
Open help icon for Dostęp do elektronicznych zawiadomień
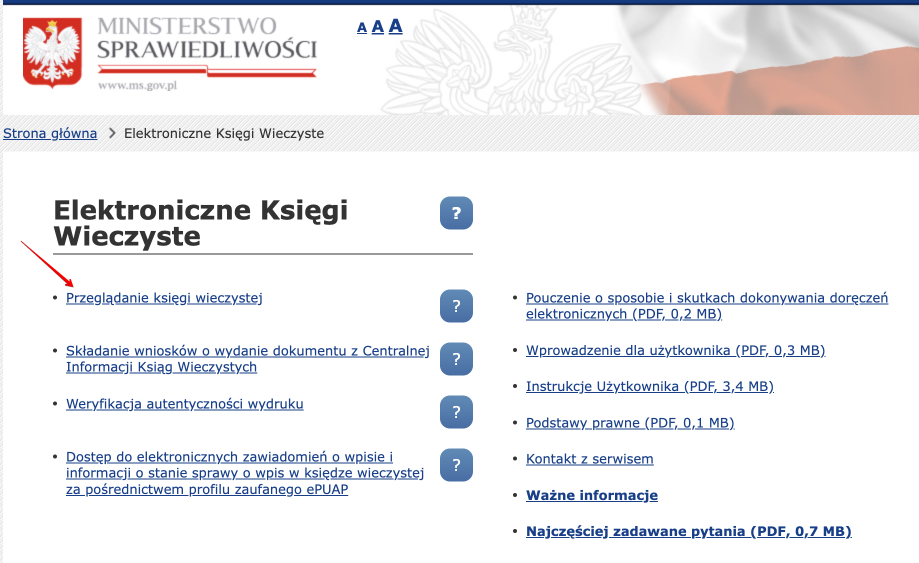(456, 465)
